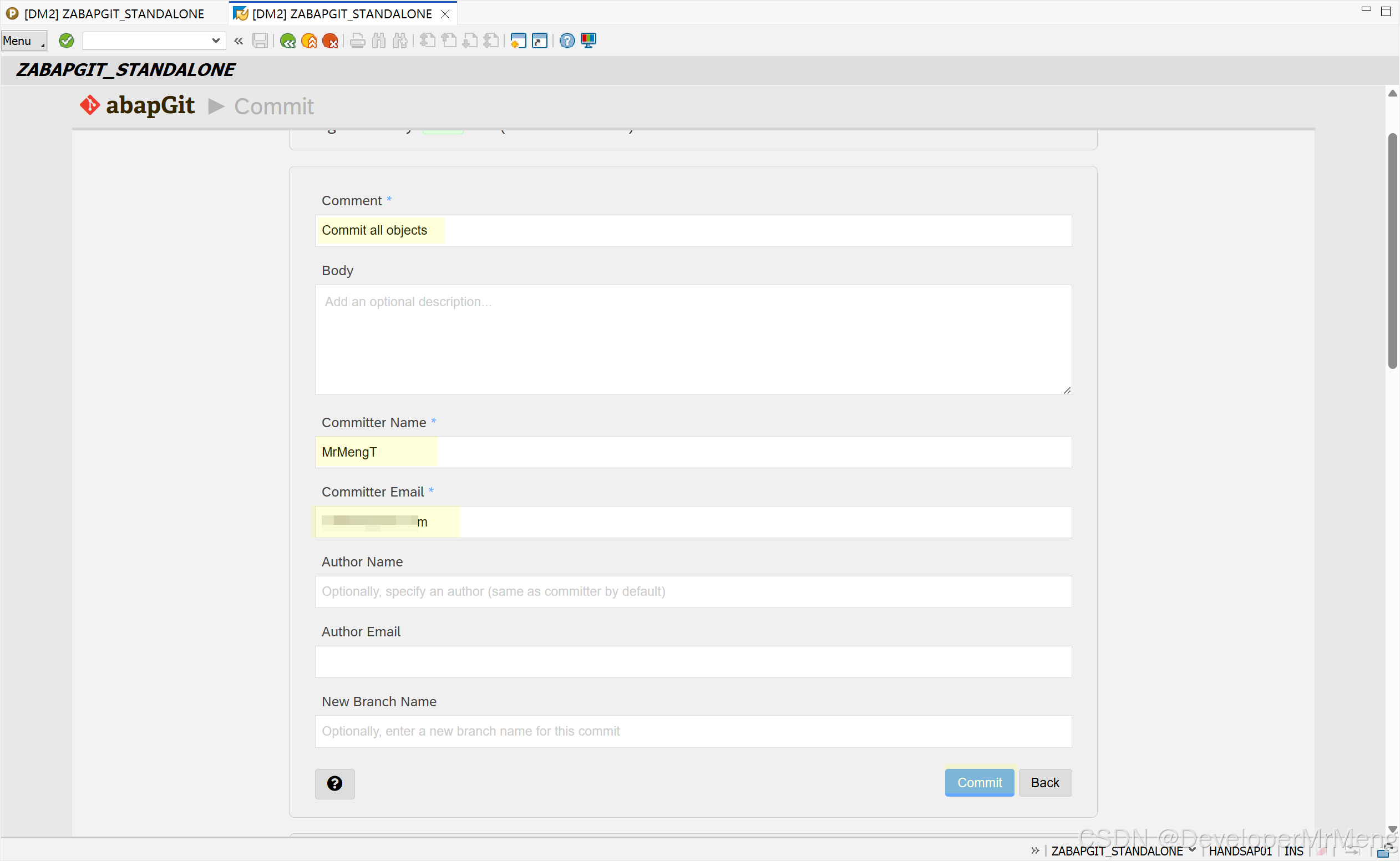Click the orange Exit icon
This screenshot has height=861, width=1400.
[x=309, y=40]
